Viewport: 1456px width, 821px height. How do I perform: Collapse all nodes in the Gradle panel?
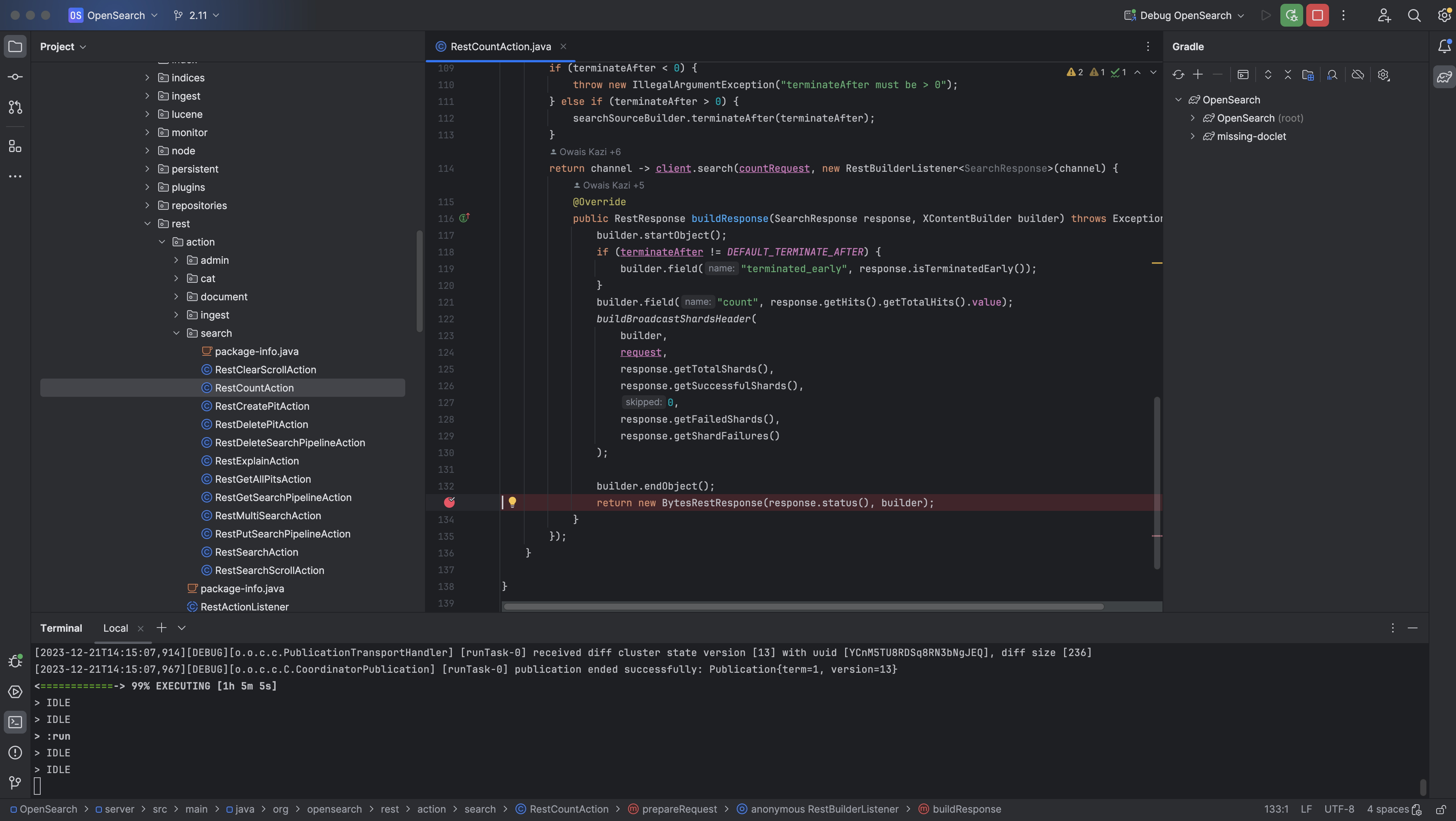[x=1288, y=74]
